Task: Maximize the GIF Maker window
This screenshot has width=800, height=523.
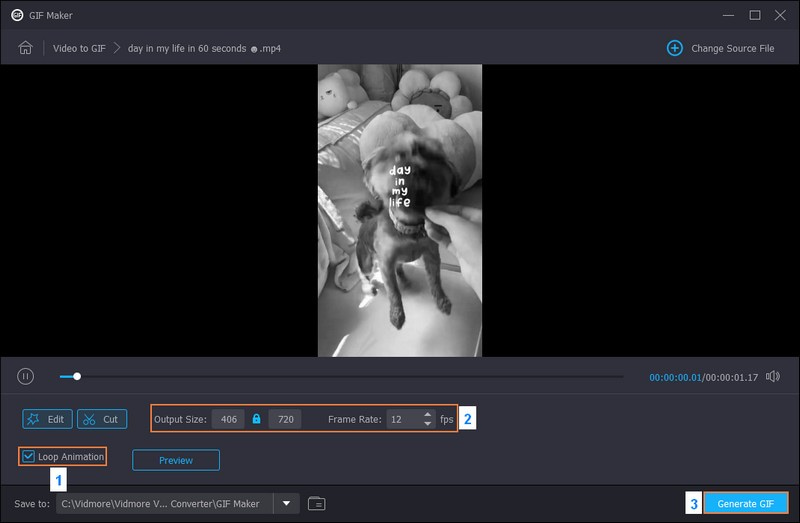Action: pos(755,15)
